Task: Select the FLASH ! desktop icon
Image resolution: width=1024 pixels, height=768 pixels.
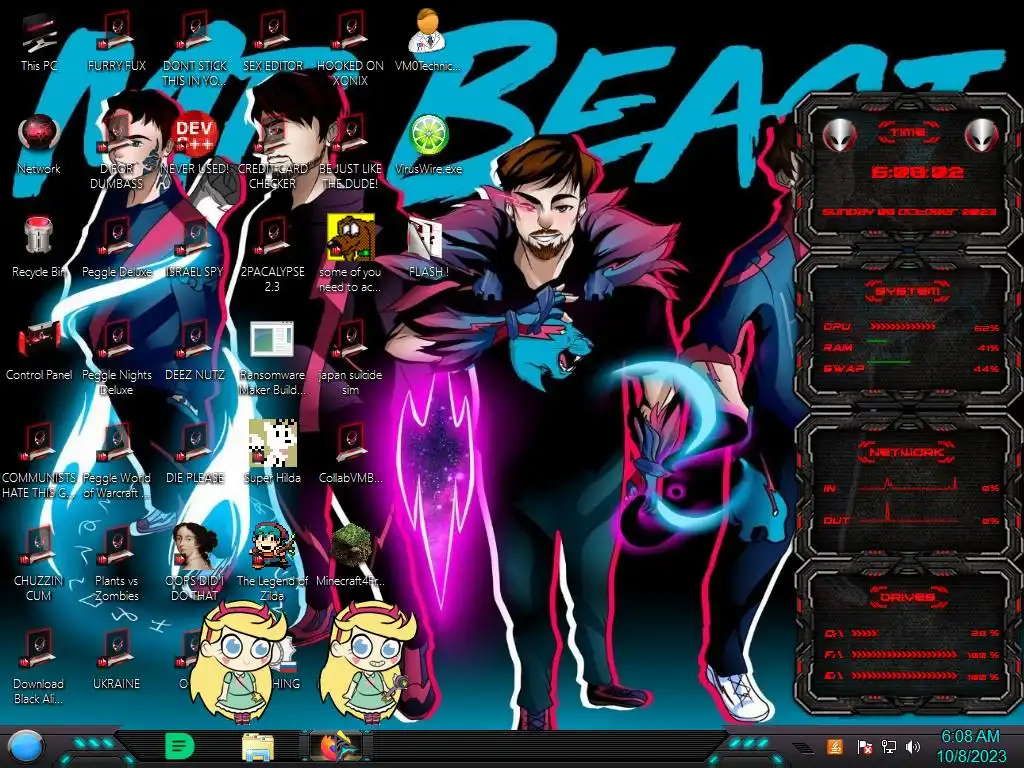Action: [428, 248]
